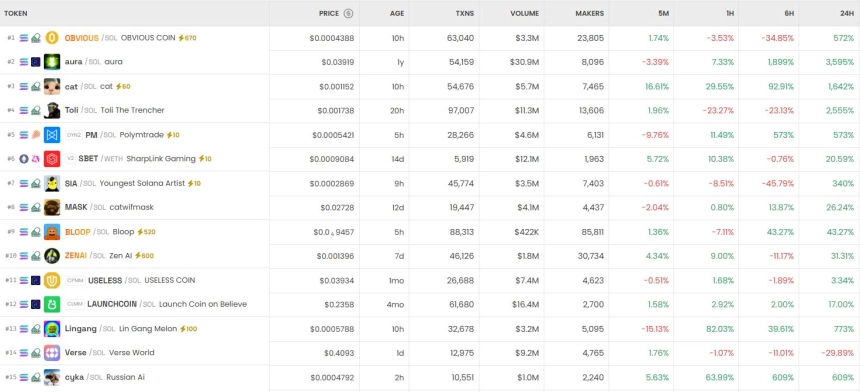Open the aura token green logo
This screenshot has height=392, width=860.
tap(52, 62)
